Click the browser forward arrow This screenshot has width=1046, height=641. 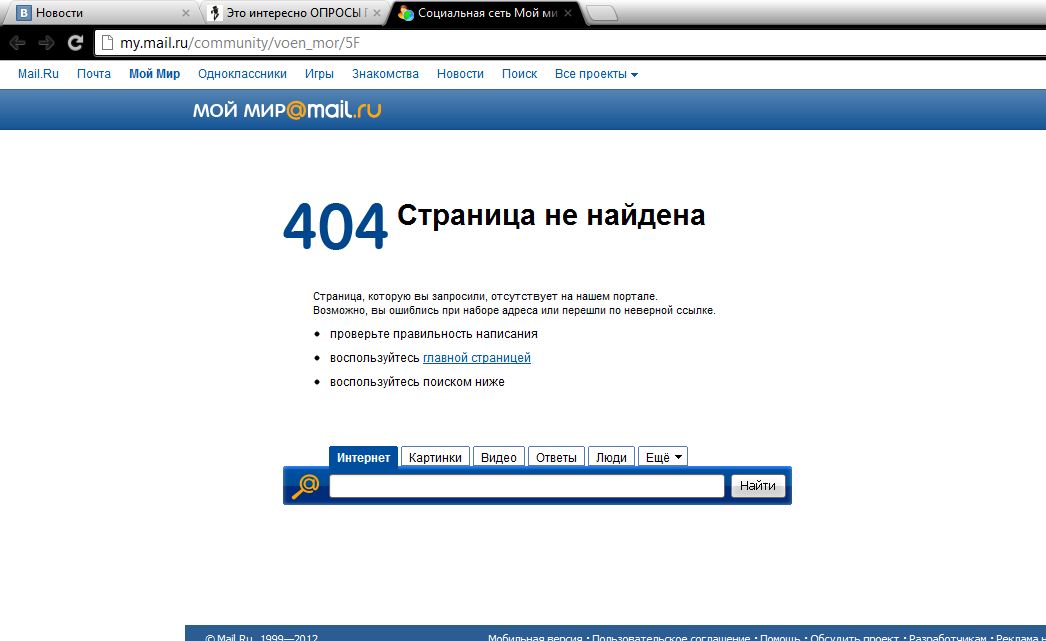point(46,43)
